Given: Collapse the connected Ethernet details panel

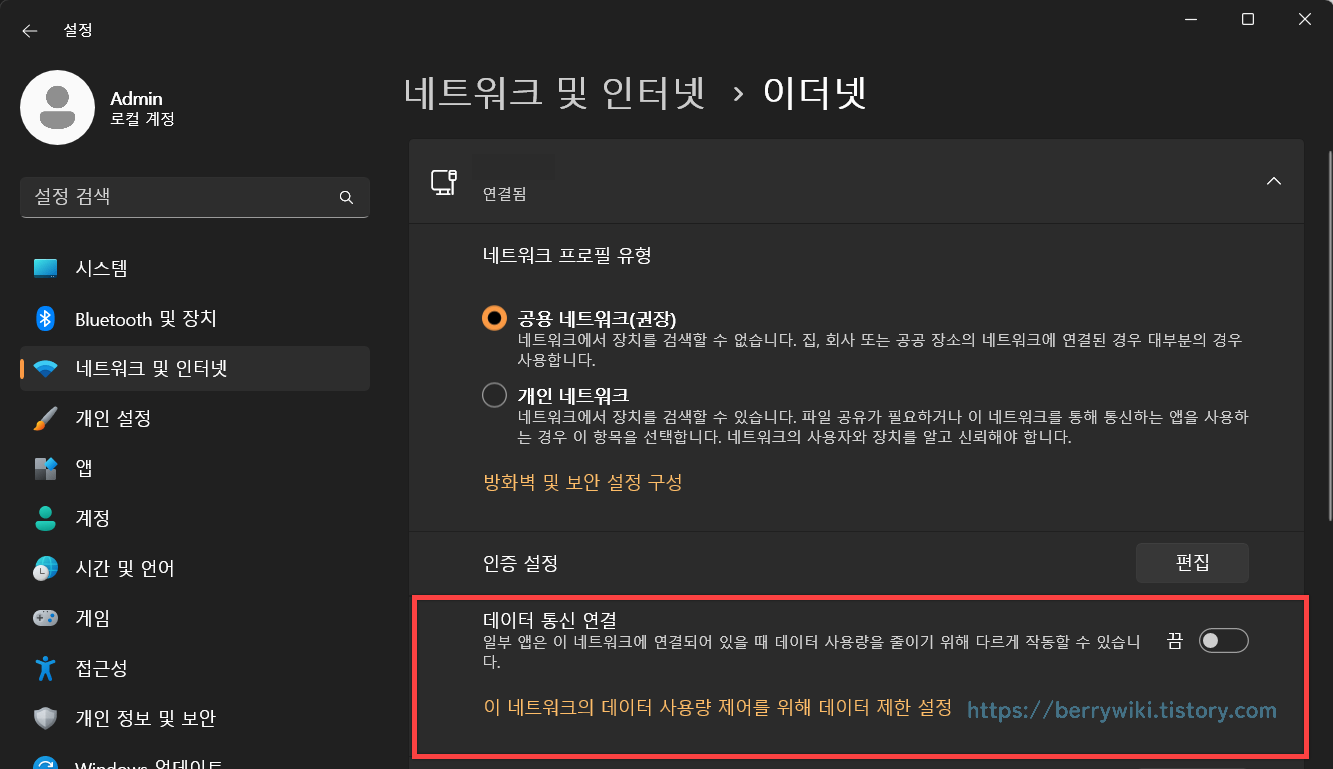Looking at the screenshot, I should (x=1274, y=181).
